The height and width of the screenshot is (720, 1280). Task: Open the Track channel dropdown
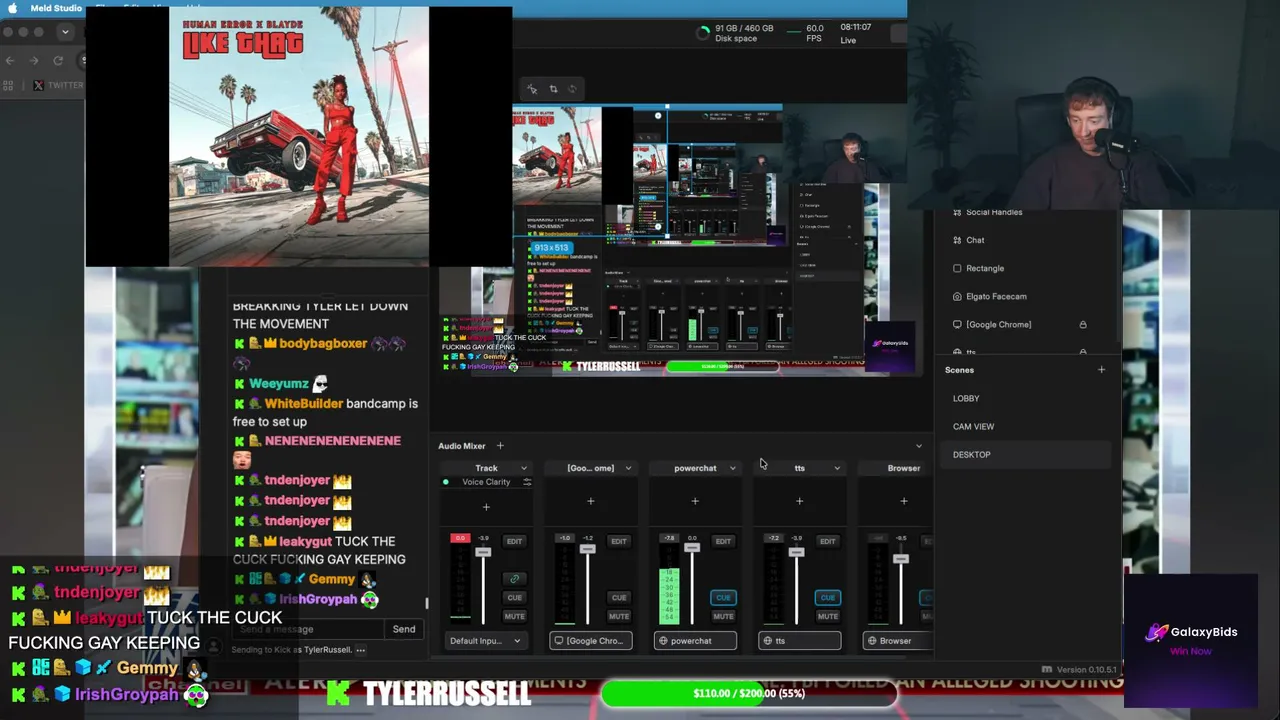[523, 468]
